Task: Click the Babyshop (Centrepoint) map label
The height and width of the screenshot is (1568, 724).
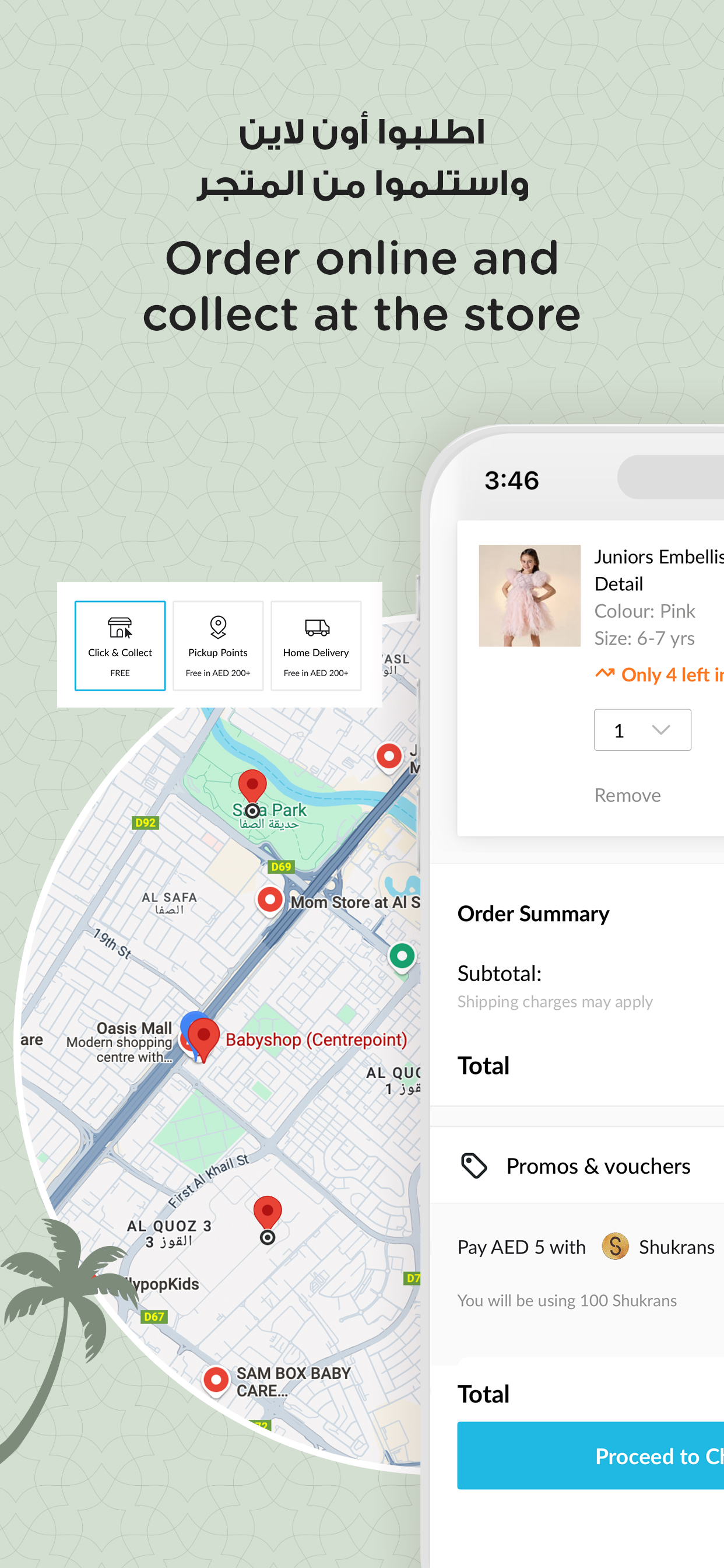Action: [316, 1039]
